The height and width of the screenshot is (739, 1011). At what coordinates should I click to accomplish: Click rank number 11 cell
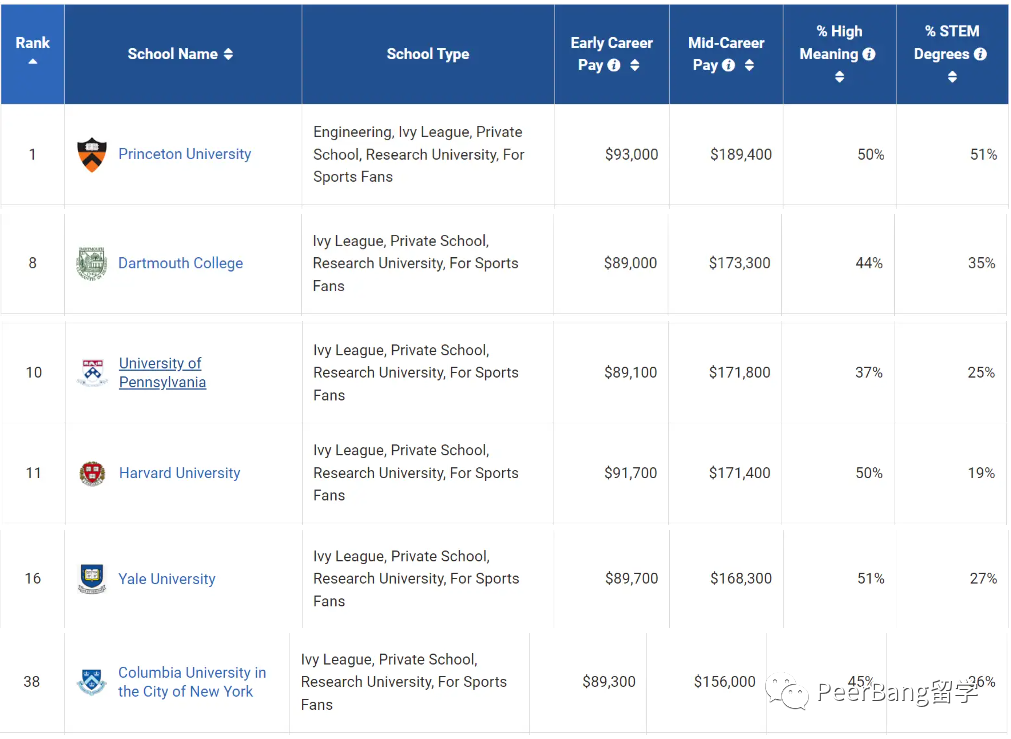34,473
